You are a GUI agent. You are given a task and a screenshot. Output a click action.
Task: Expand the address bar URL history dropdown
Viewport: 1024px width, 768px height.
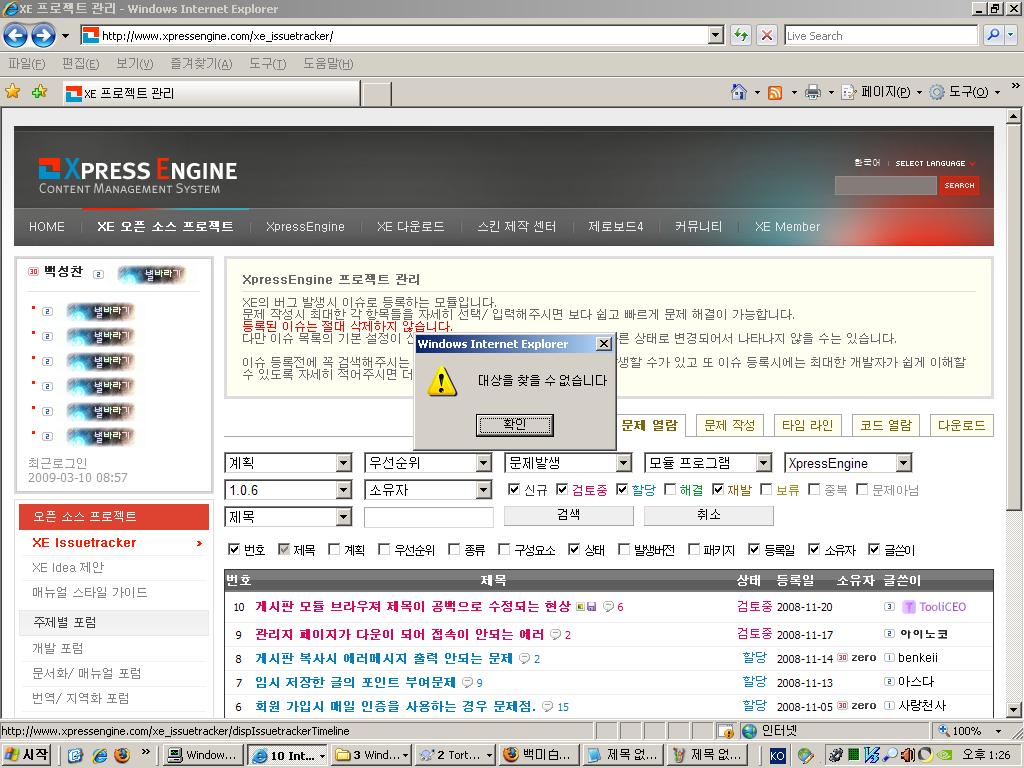716,35
